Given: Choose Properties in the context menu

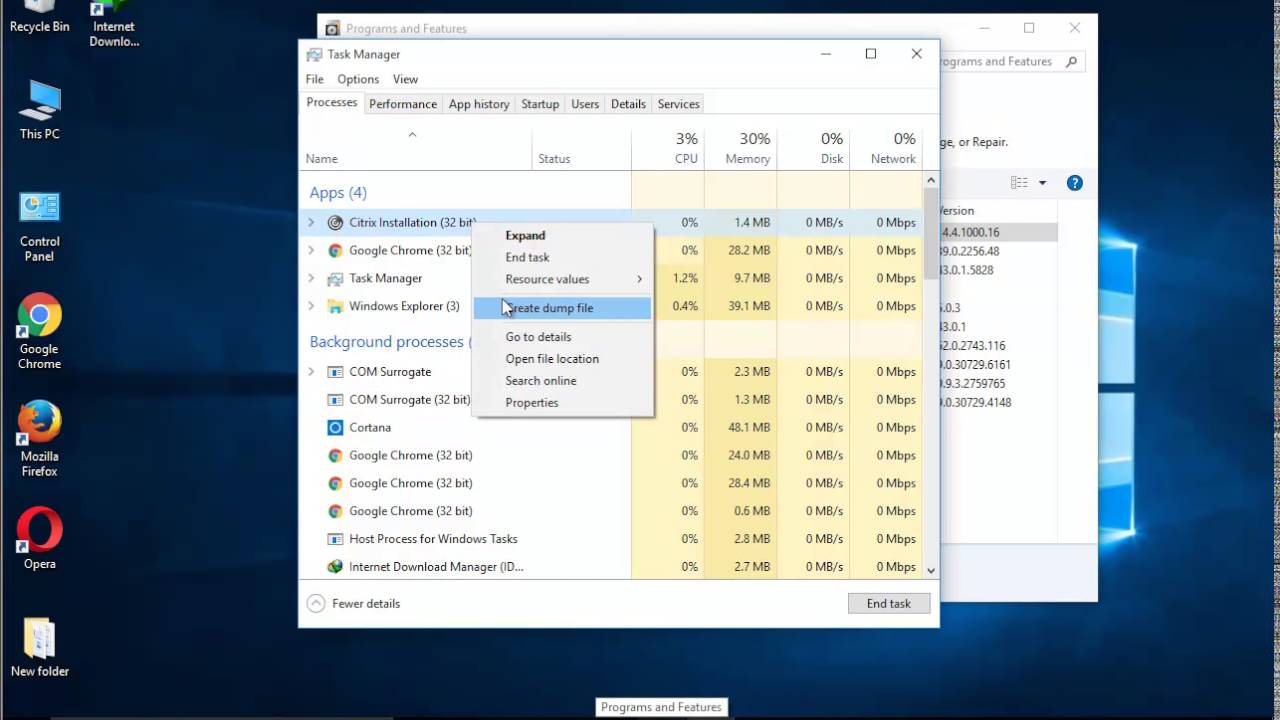Looking at the screenshot, I should tap(563, 403).
